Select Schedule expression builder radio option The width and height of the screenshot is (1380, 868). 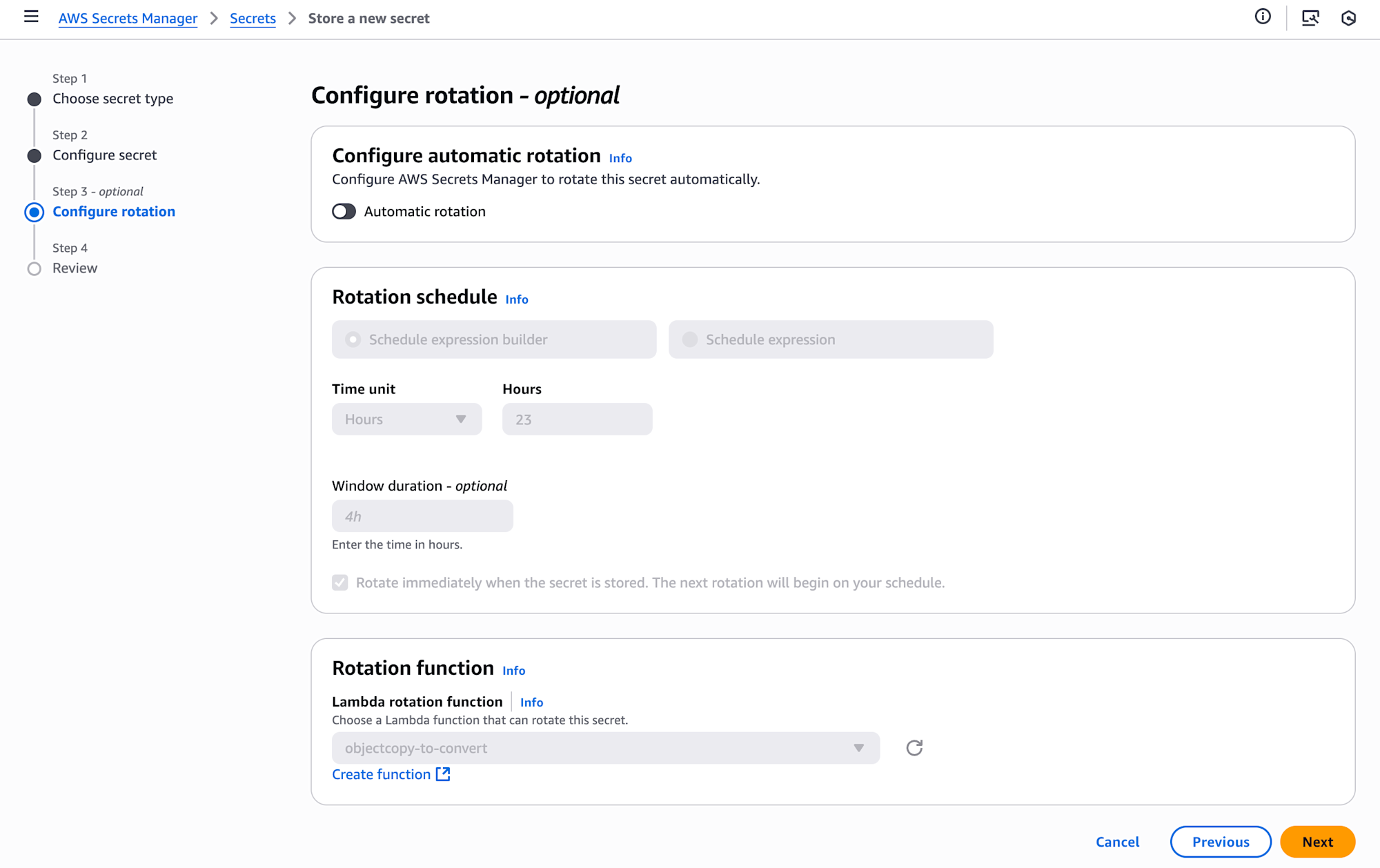click(353, 339)
